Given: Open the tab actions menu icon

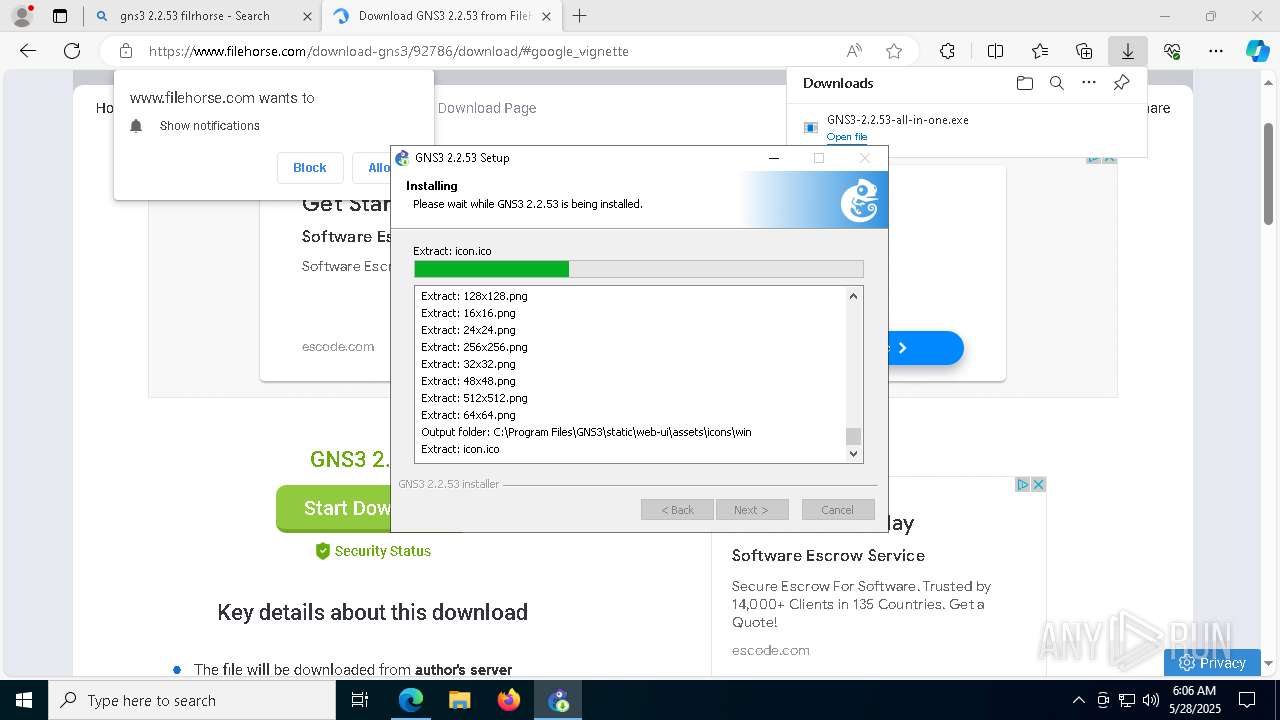Looking at the screenshot, I should click(60, 16).
